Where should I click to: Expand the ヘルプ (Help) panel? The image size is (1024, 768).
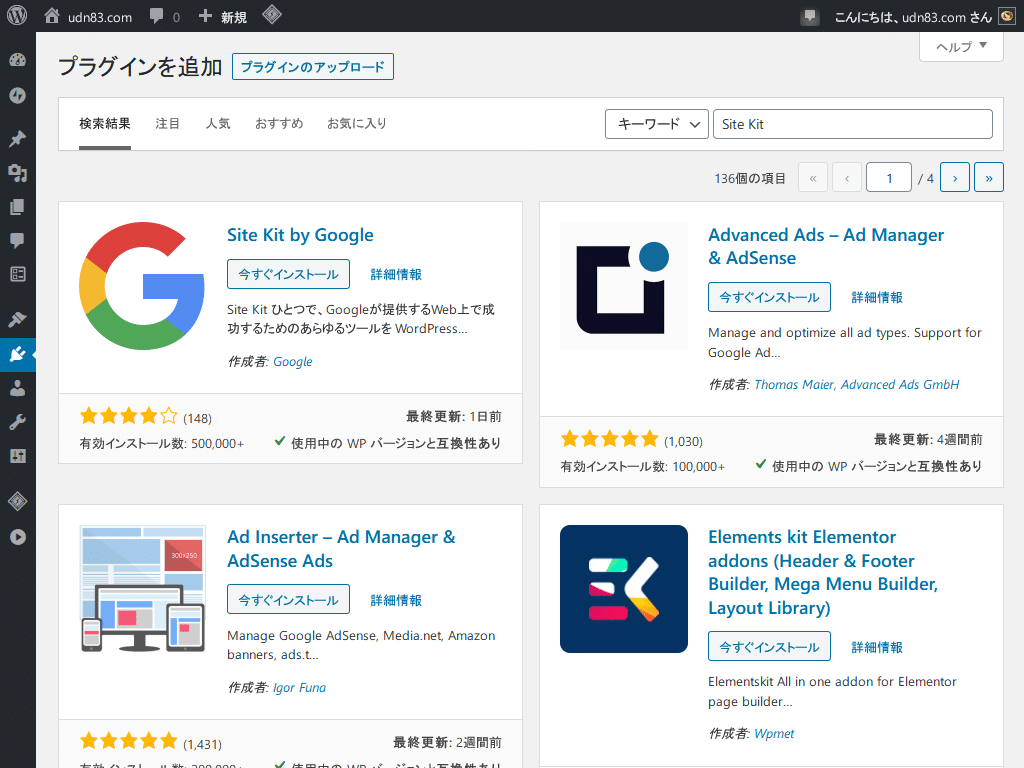point(961,46)
